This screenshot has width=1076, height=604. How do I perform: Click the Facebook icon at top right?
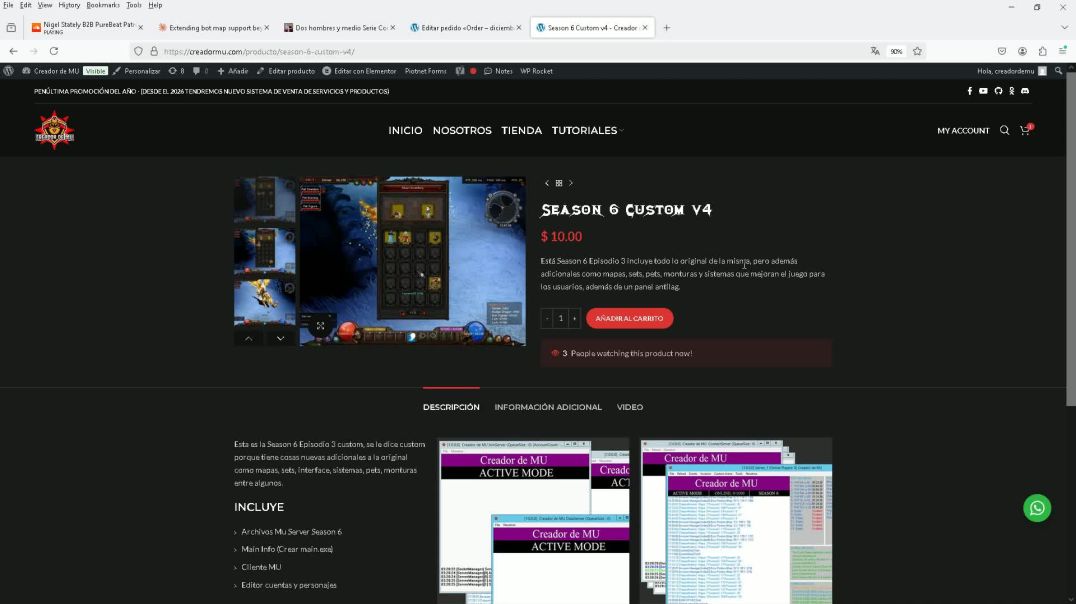(968, 90)
